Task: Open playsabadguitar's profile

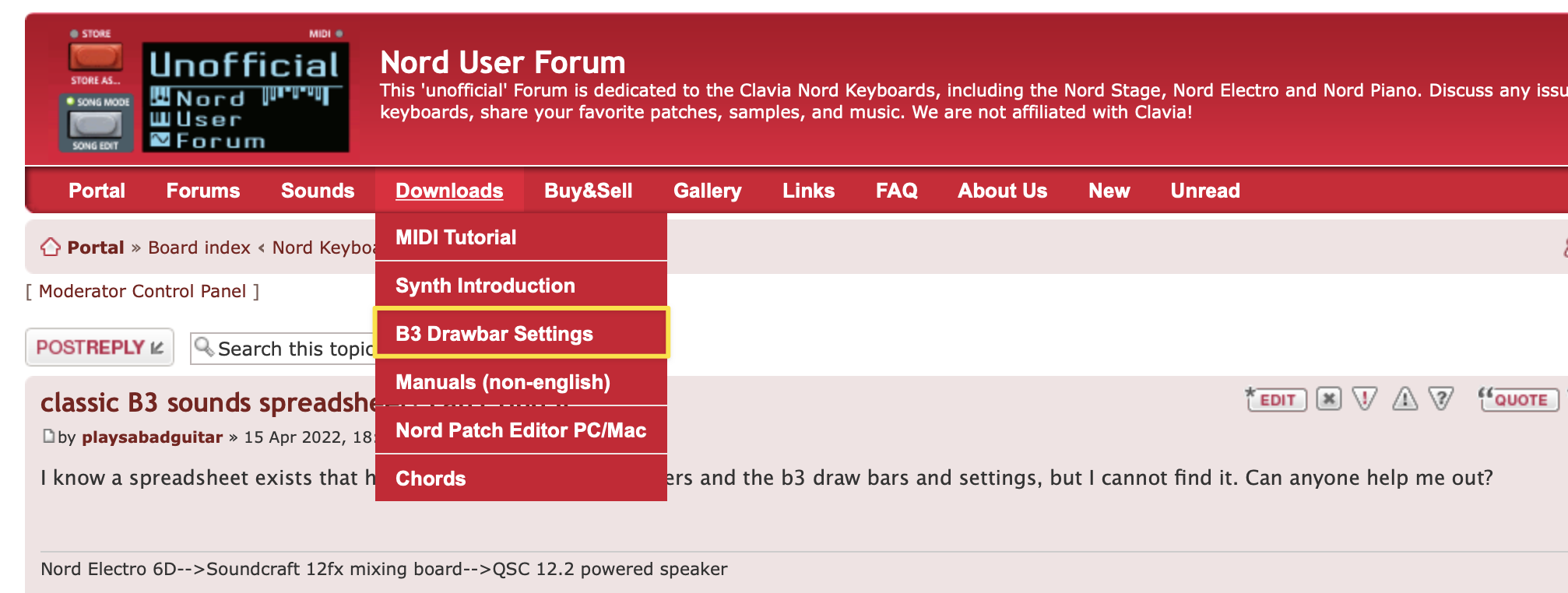Action: click(153, 437)
